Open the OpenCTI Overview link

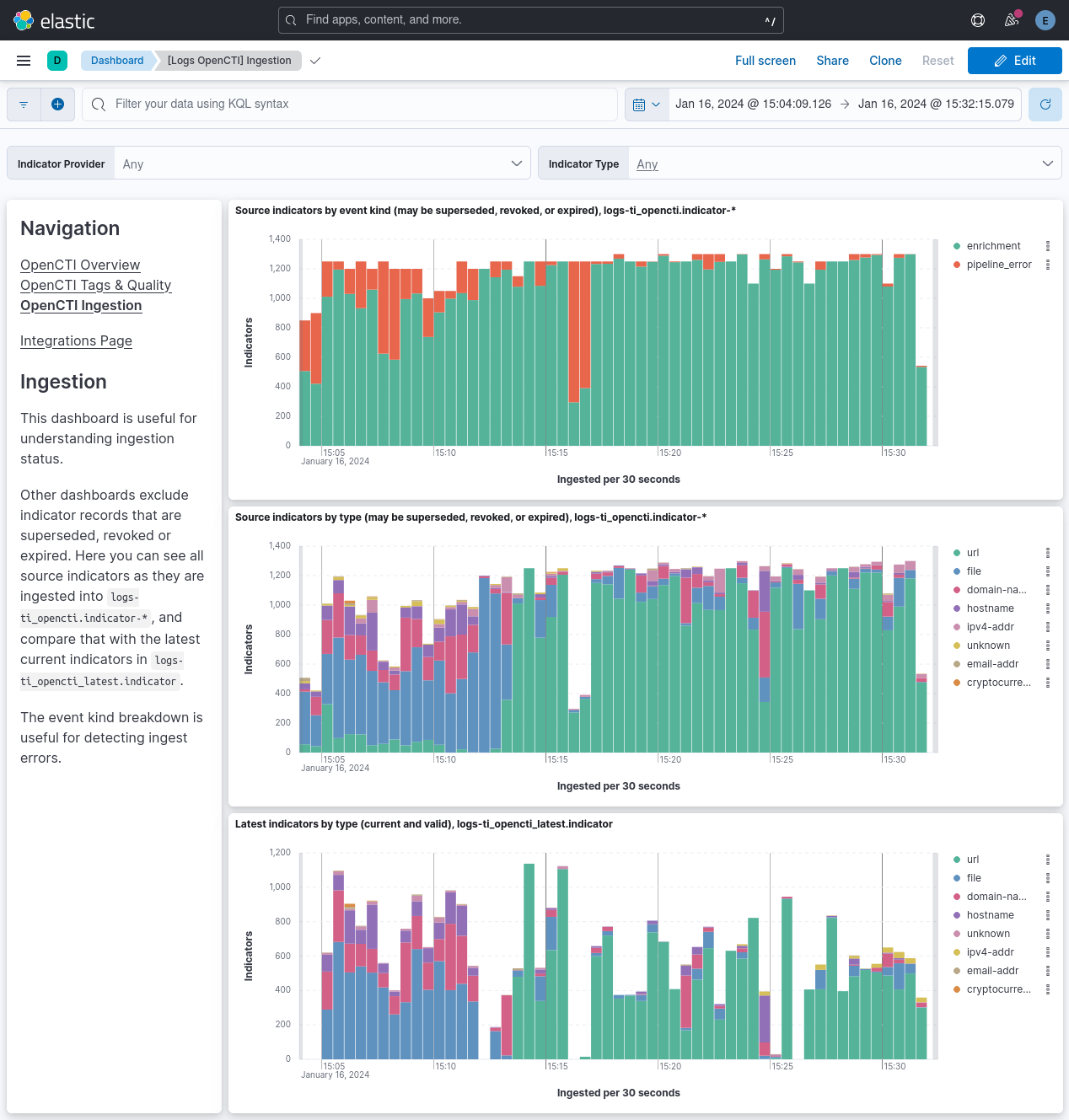point(79,265)
